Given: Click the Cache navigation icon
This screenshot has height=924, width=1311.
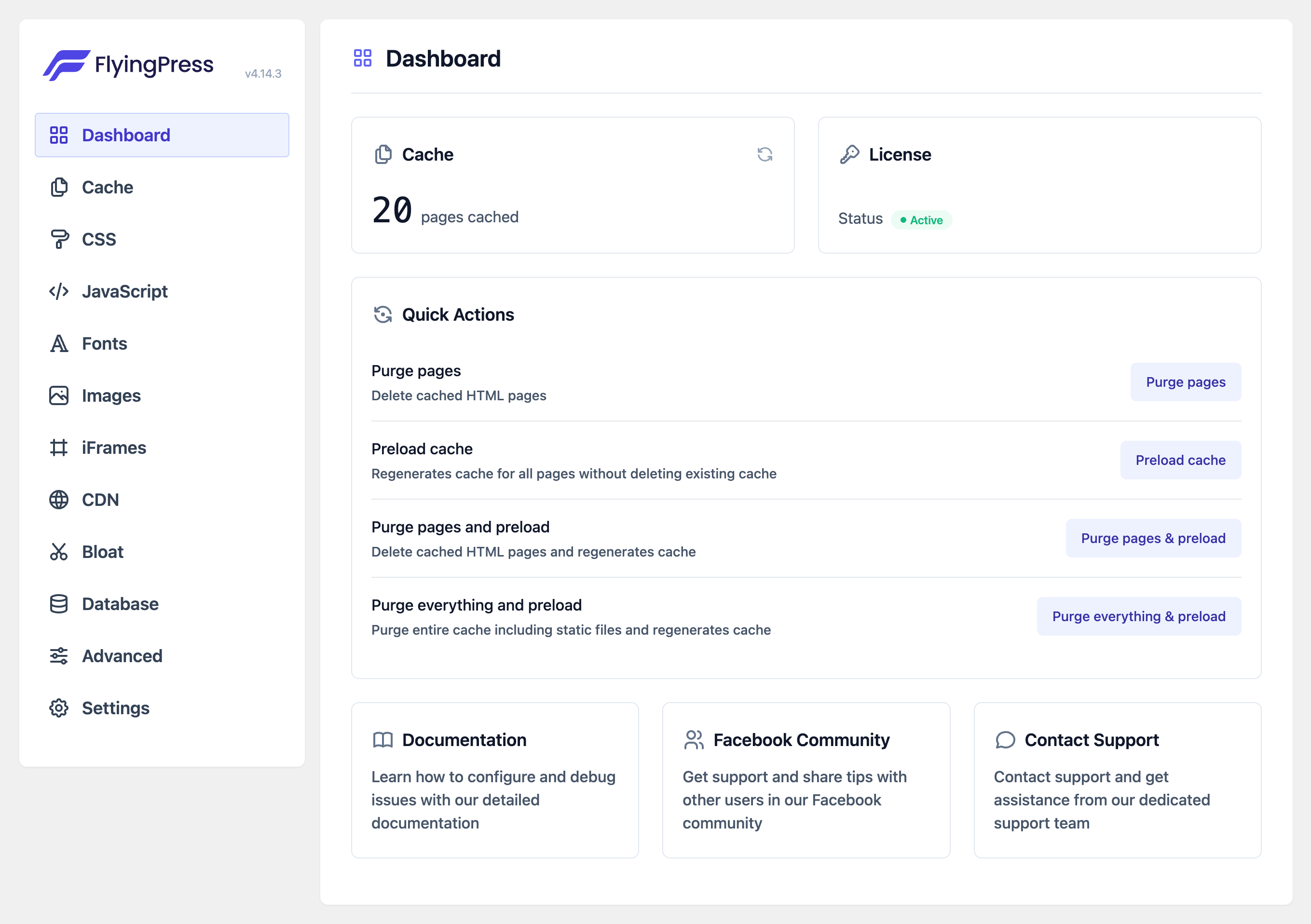Looking at the screenshot, I should (x=59, y=187).
